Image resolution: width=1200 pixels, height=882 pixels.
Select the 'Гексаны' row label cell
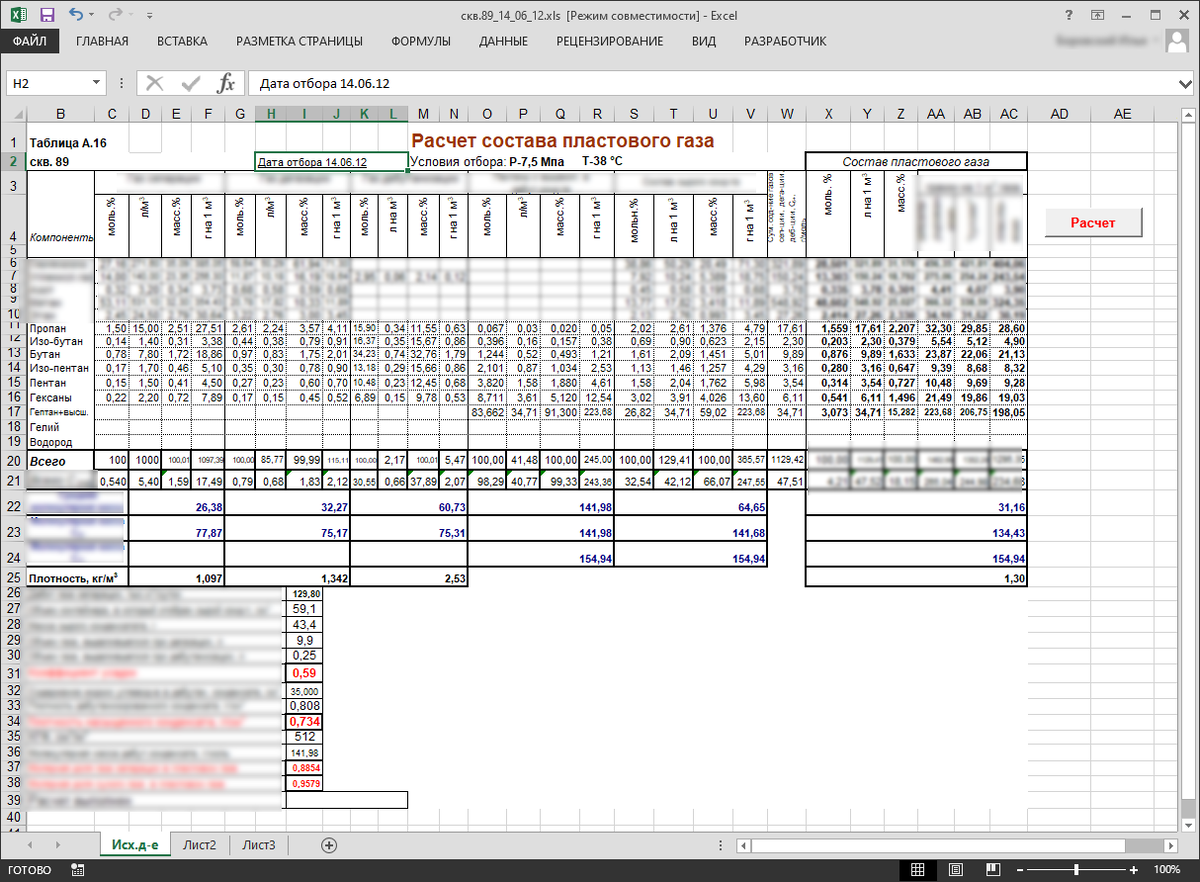pyautogui.click(x=61, y=397)
